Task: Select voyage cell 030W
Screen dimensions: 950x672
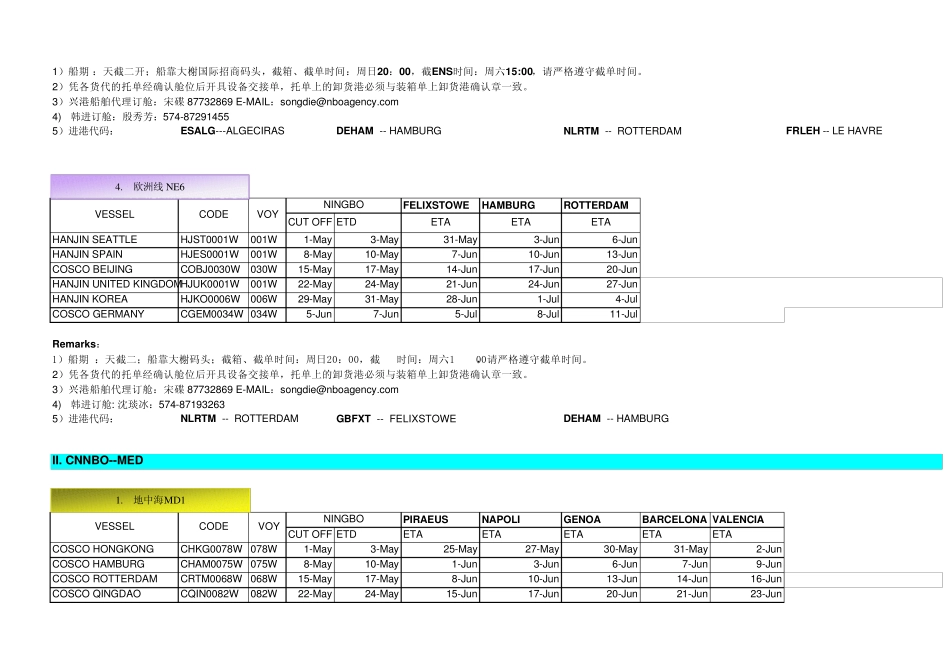Action: pos(267,269)
